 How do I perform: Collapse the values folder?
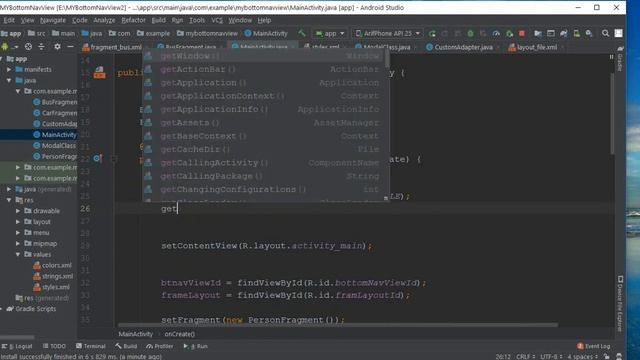[18, 254]
